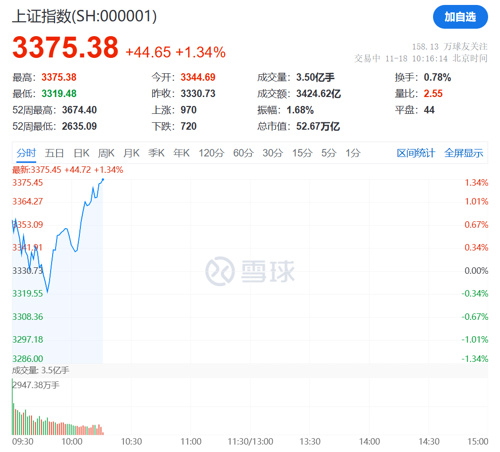The width and height of the screenshot is (500, 452).
Task: Switch to the 五日 tab
Action: (x=54, y=153)
